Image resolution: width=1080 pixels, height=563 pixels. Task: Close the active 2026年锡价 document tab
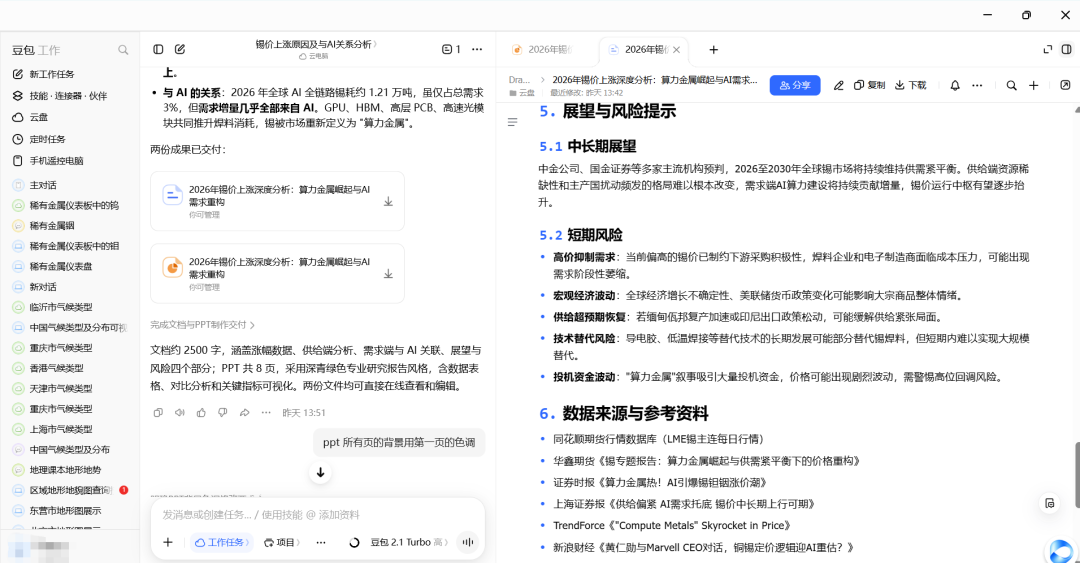click(676, 50)
